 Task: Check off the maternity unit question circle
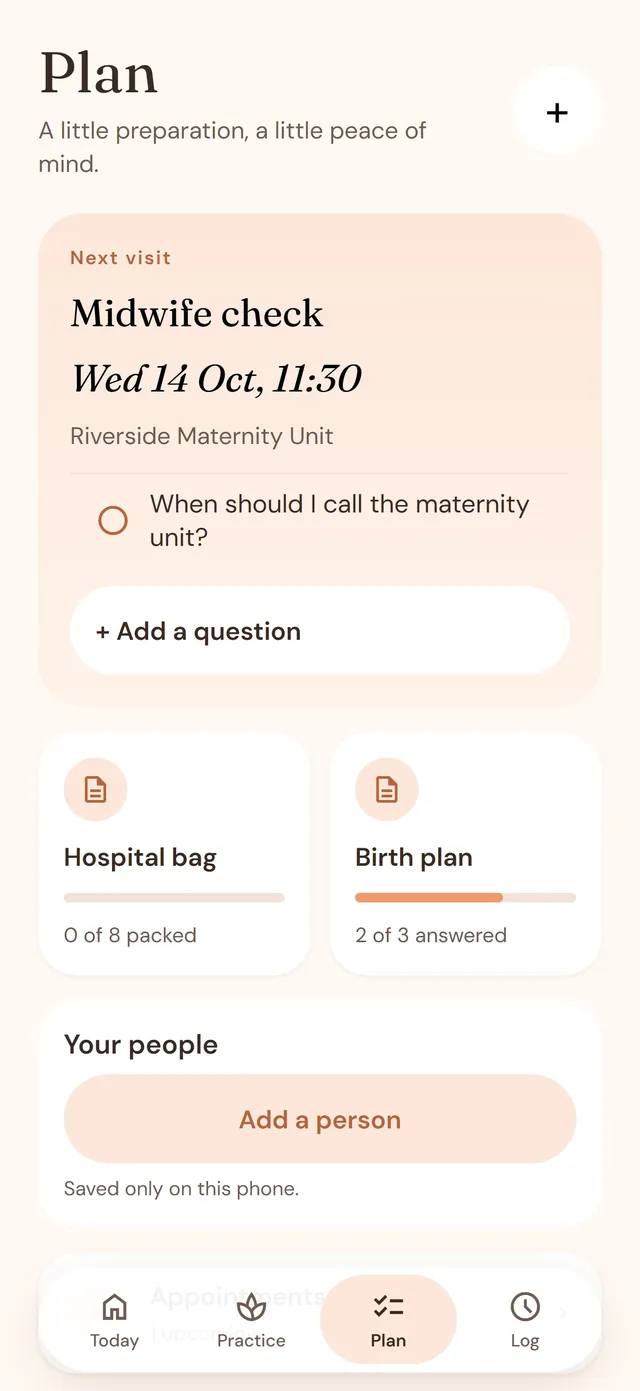point(113,520)
